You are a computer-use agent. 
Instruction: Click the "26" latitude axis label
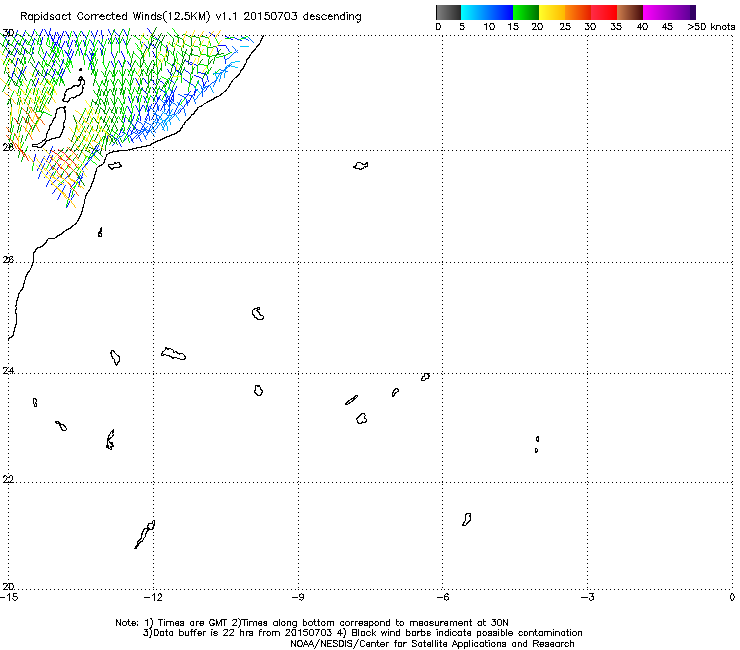point(8,260)
